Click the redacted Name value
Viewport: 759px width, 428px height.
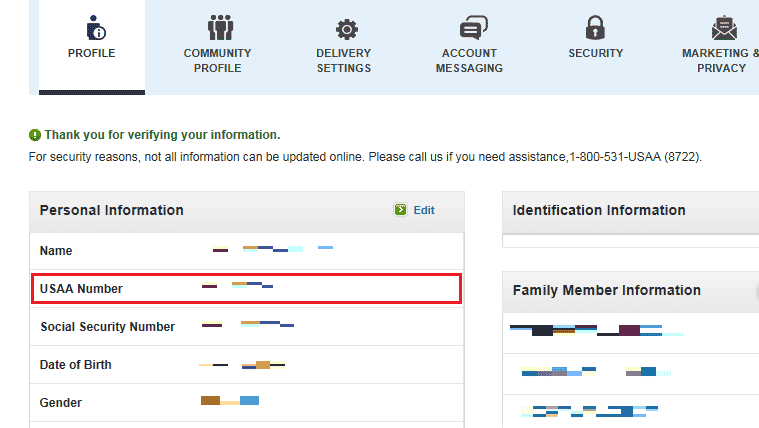click(273, 249)
